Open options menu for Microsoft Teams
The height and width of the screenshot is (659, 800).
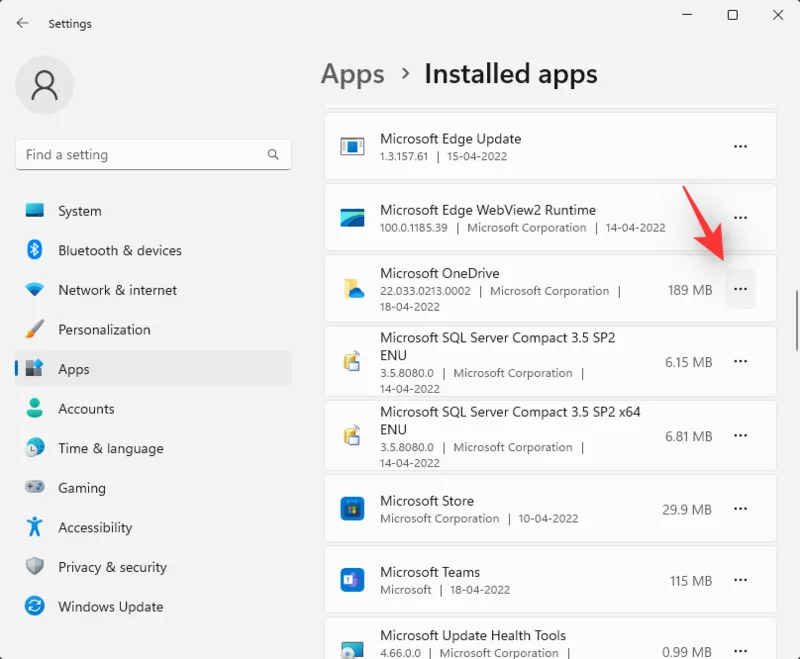click(740, 580)
